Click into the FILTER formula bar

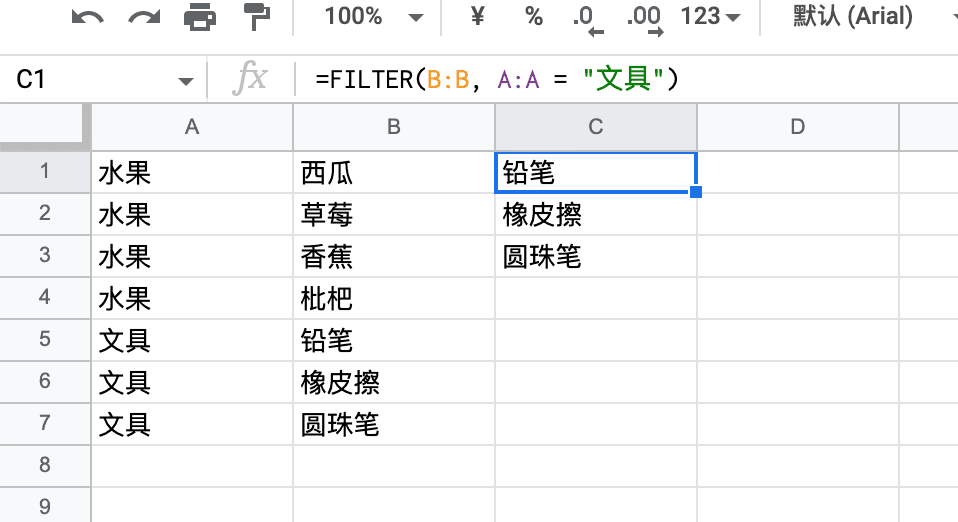pos(623,79)
